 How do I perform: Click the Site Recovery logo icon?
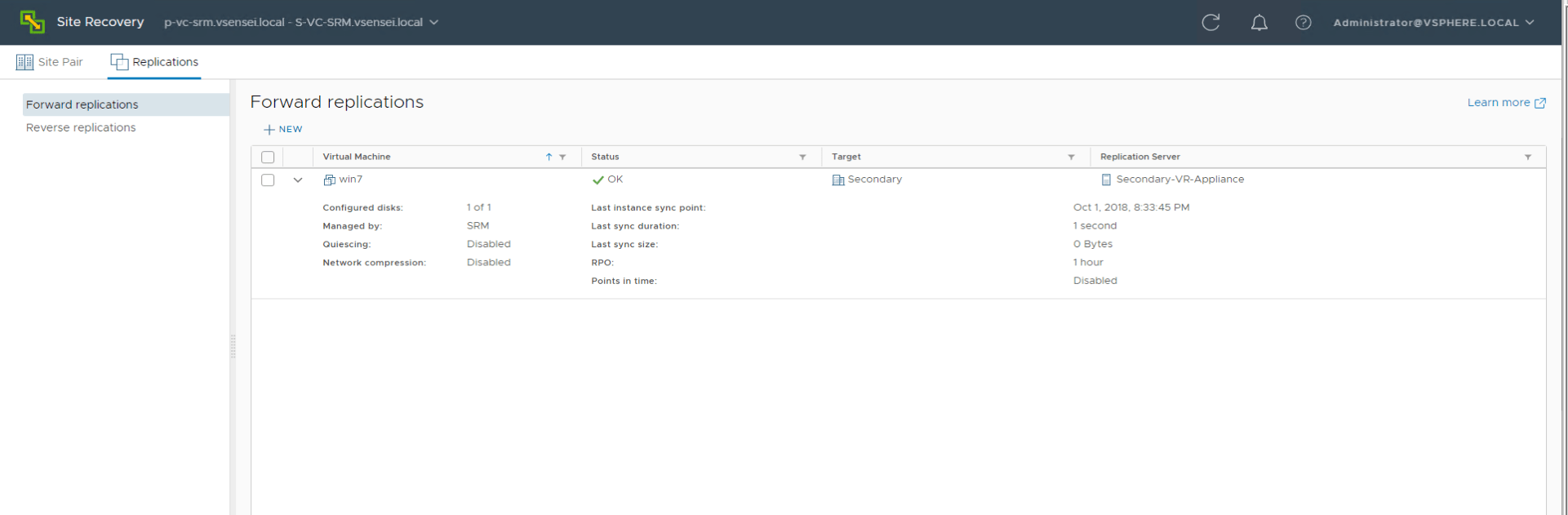[x=33, y=22]
